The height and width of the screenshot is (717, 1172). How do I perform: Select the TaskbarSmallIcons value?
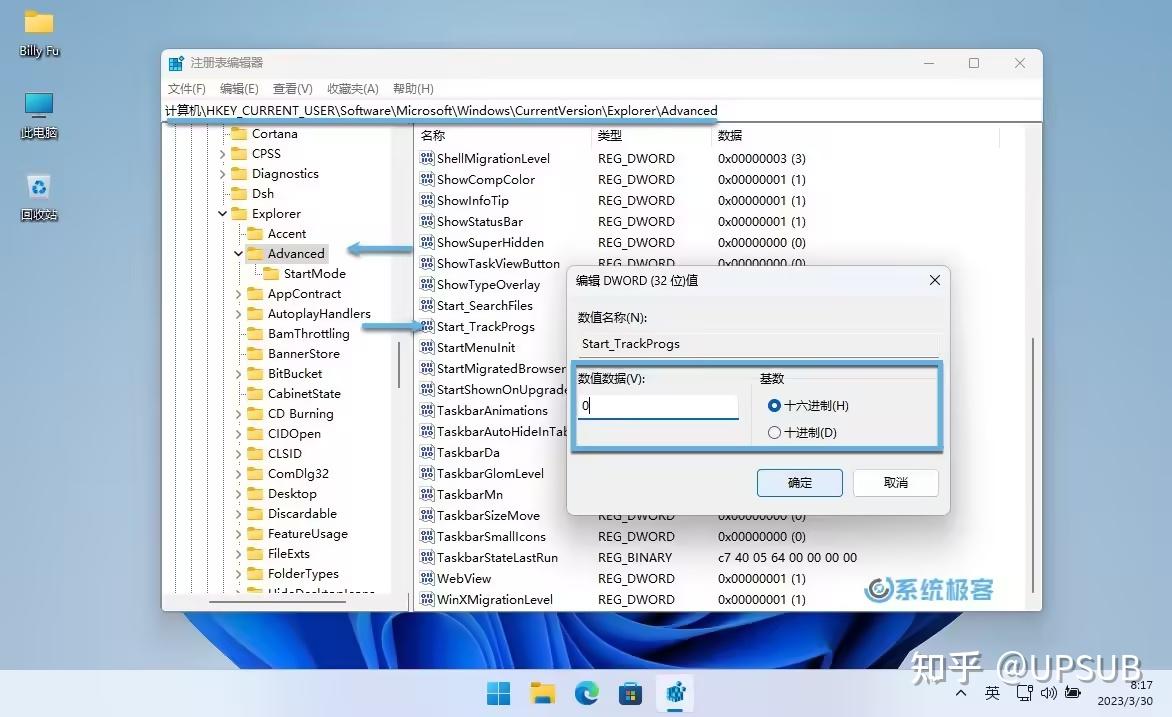coord(491,536)
